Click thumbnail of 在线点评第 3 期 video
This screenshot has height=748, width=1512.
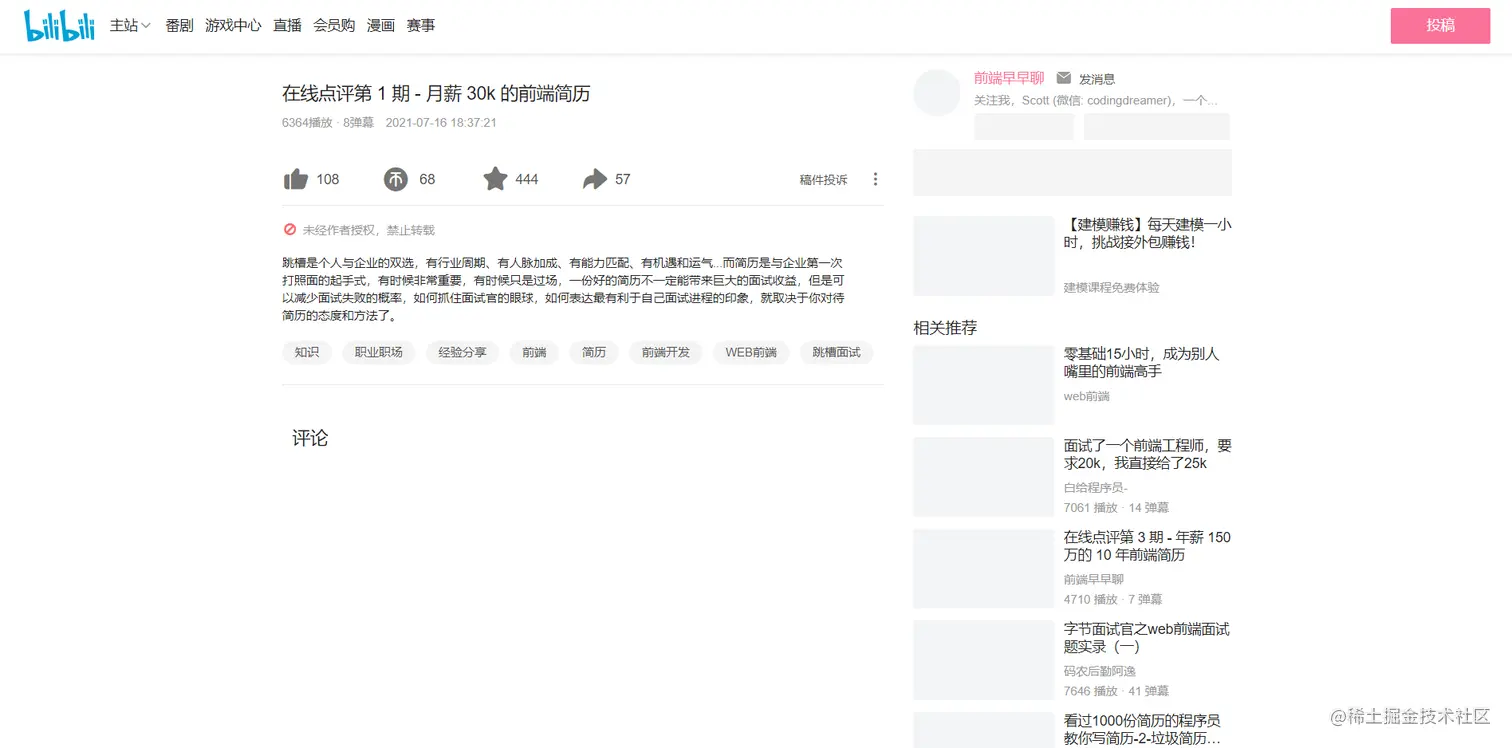point(984,569)
